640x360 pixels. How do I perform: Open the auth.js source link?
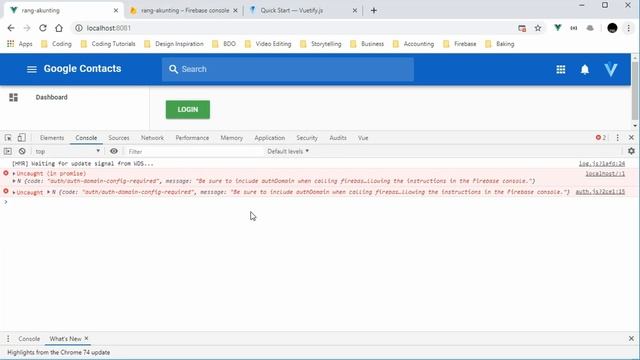pyautogui.click(x=600, y=191)
